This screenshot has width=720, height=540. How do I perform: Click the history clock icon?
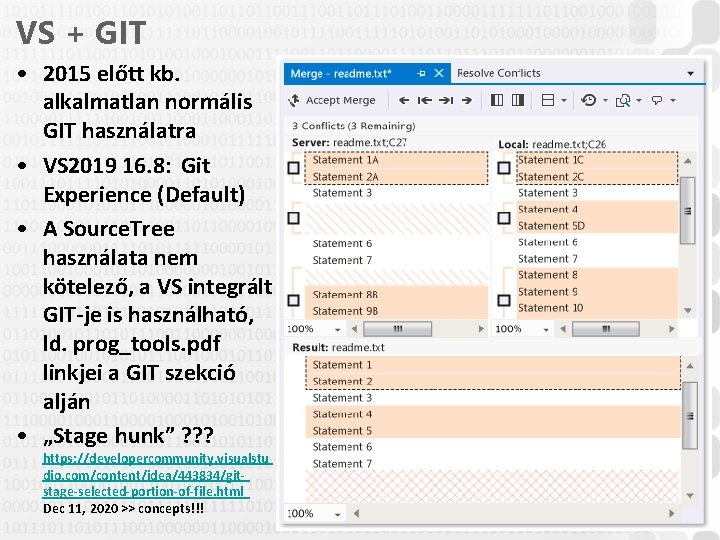click(x=589, y=100)
